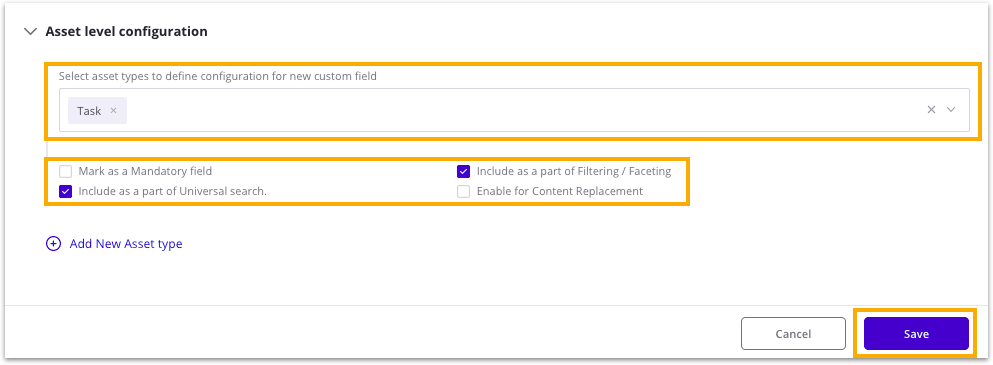Click the 'Enable for Content Replacement' label text

[x=560, y=191]
